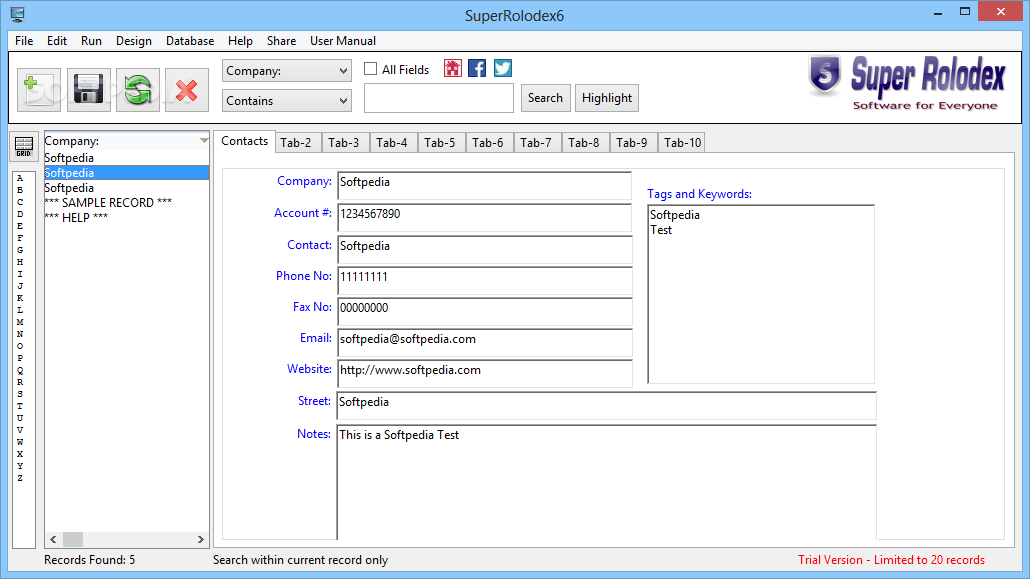This screenshot has height=579, width=1030.
Task: Click in the Website field
Action: click(x=485, y=373)
